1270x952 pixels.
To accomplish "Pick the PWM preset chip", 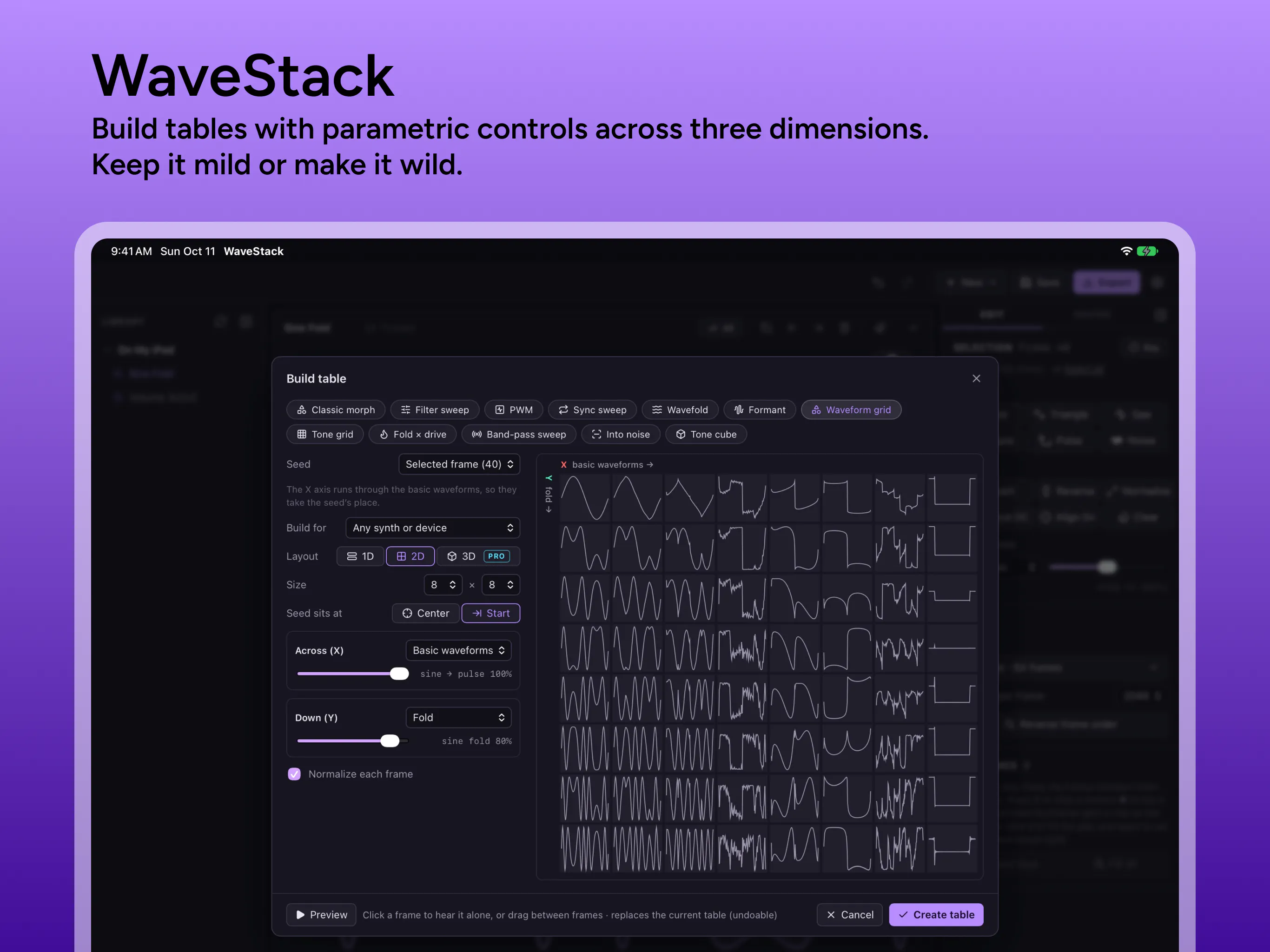I will (x=514, y=410).
